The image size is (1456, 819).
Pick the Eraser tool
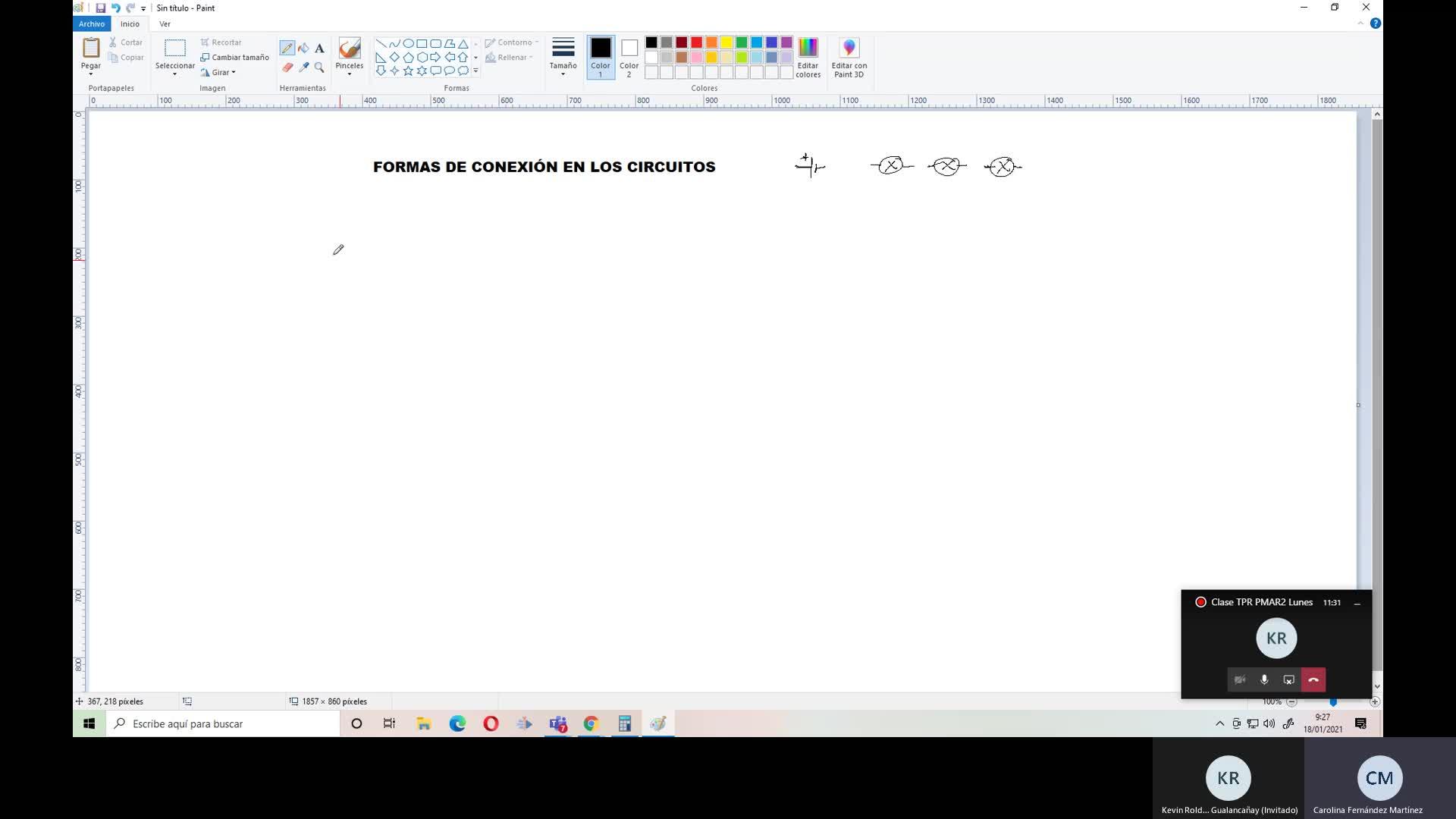(x=287, y=67)
